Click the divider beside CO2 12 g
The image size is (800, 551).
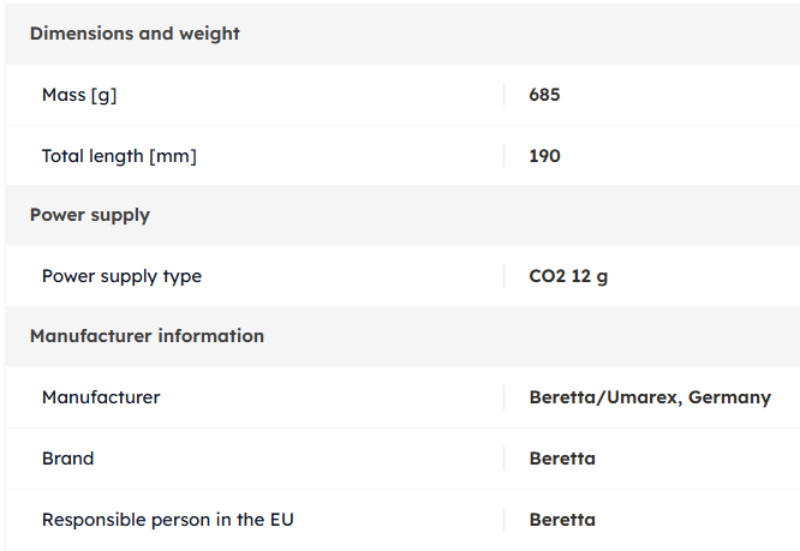tap(504, 276)
